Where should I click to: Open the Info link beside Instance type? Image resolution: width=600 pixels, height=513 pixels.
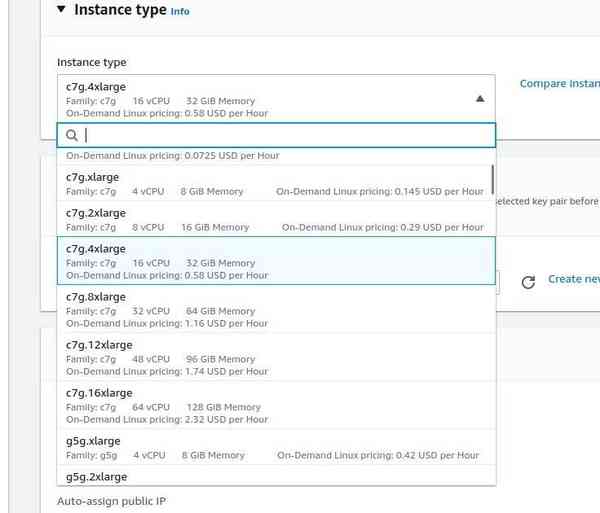[180, 11]
